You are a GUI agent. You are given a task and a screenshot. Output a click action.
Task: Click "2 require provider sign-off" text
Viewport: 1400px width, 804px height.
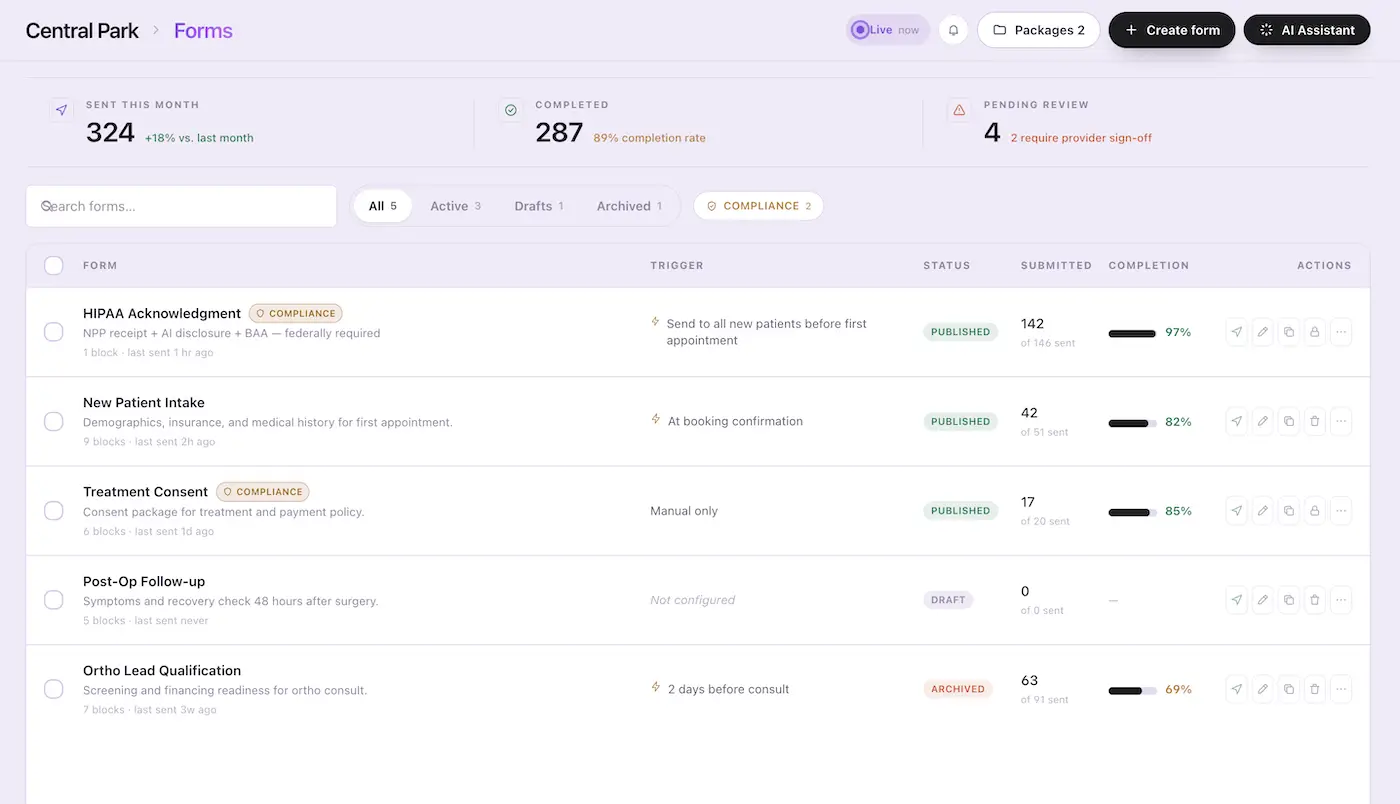[x=1081, y=138]
